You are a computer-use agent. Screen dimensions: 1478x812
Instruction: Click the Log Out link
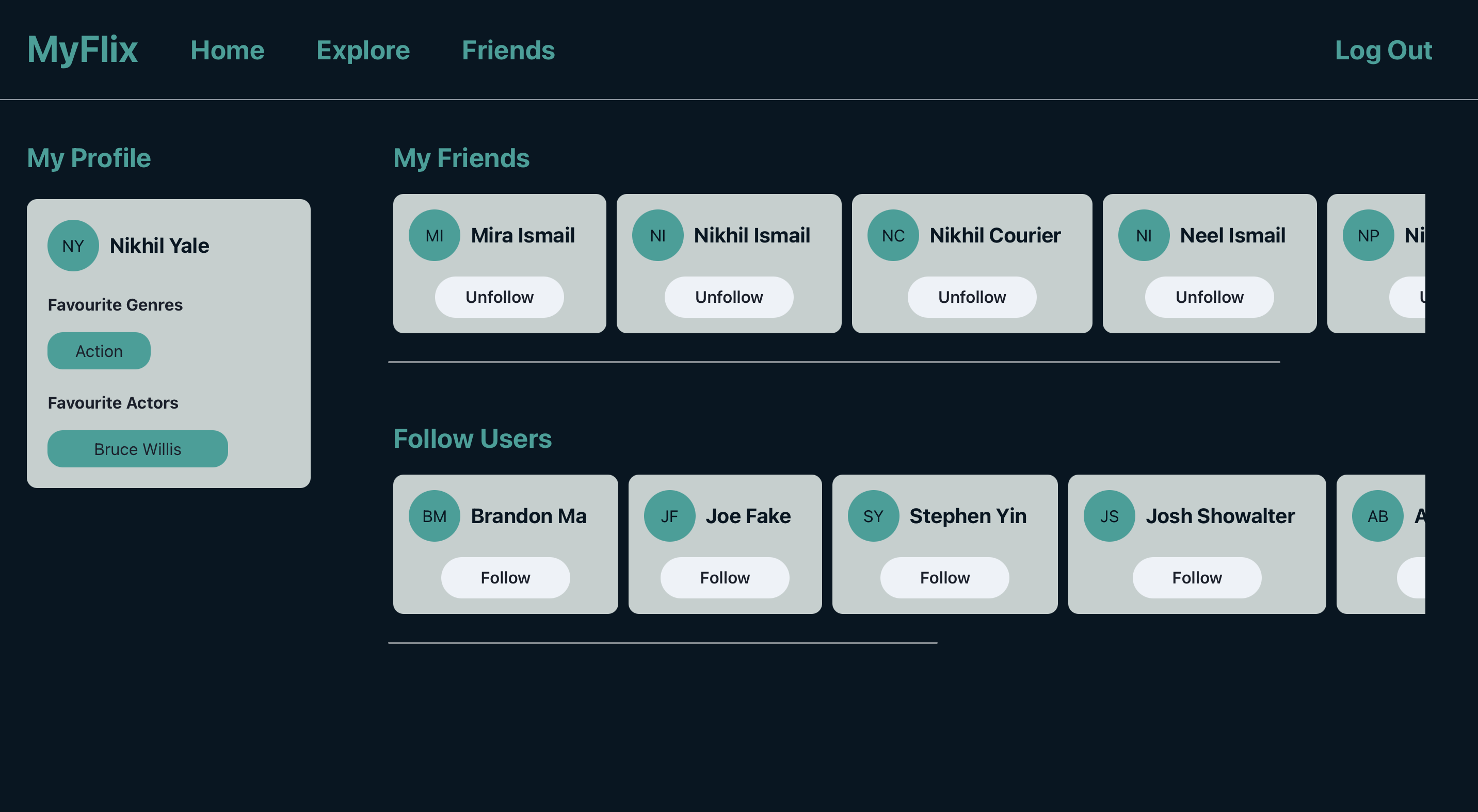pos(1385,50)
